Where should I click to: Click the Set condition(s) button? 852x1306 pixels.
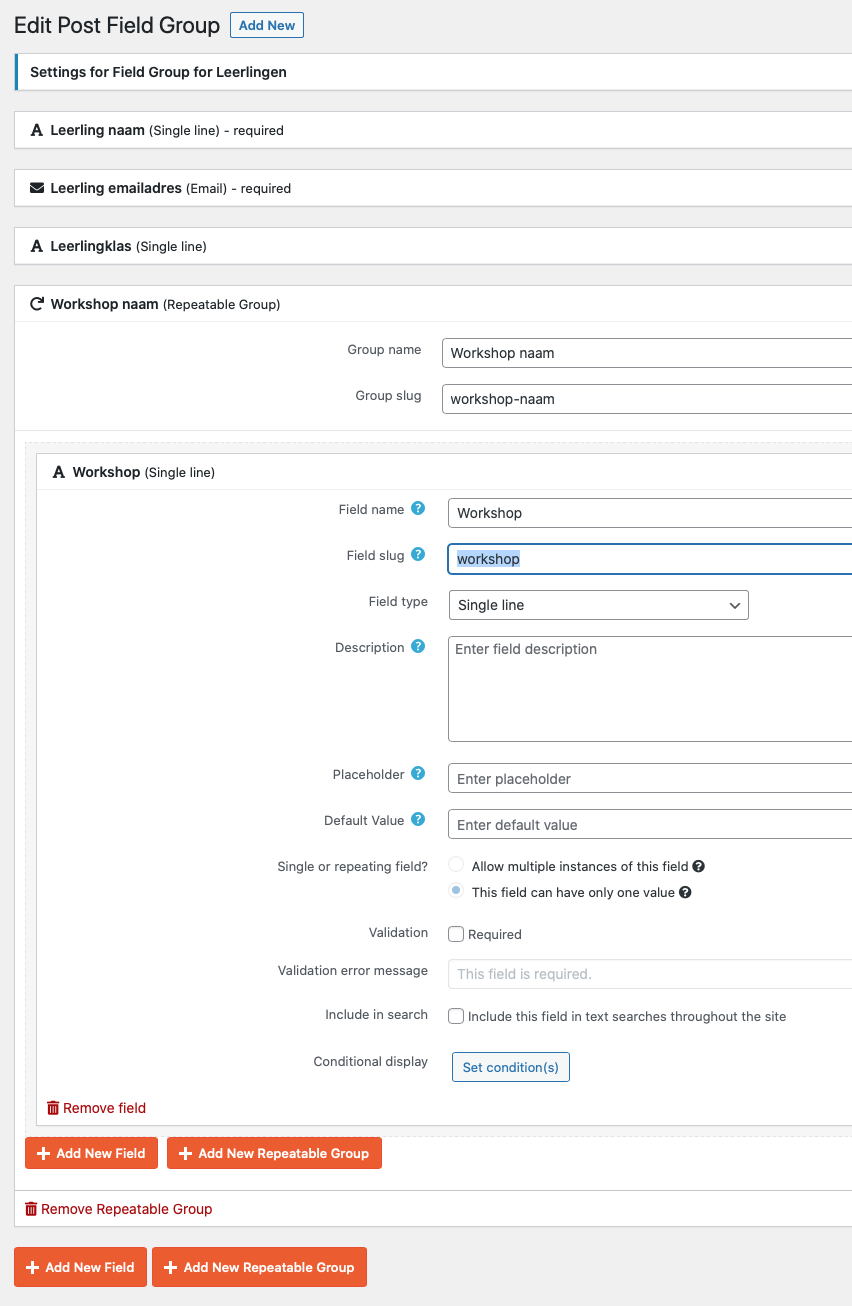tap(511, 1067)
